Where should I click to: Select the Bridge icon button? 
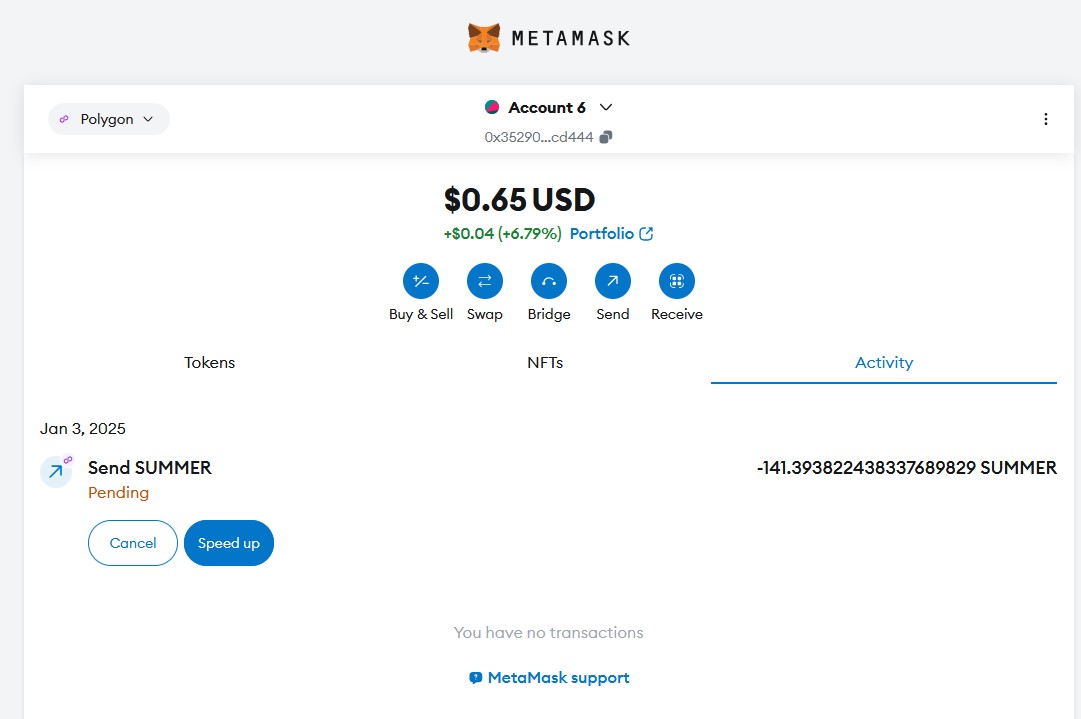tap(549, 281)
